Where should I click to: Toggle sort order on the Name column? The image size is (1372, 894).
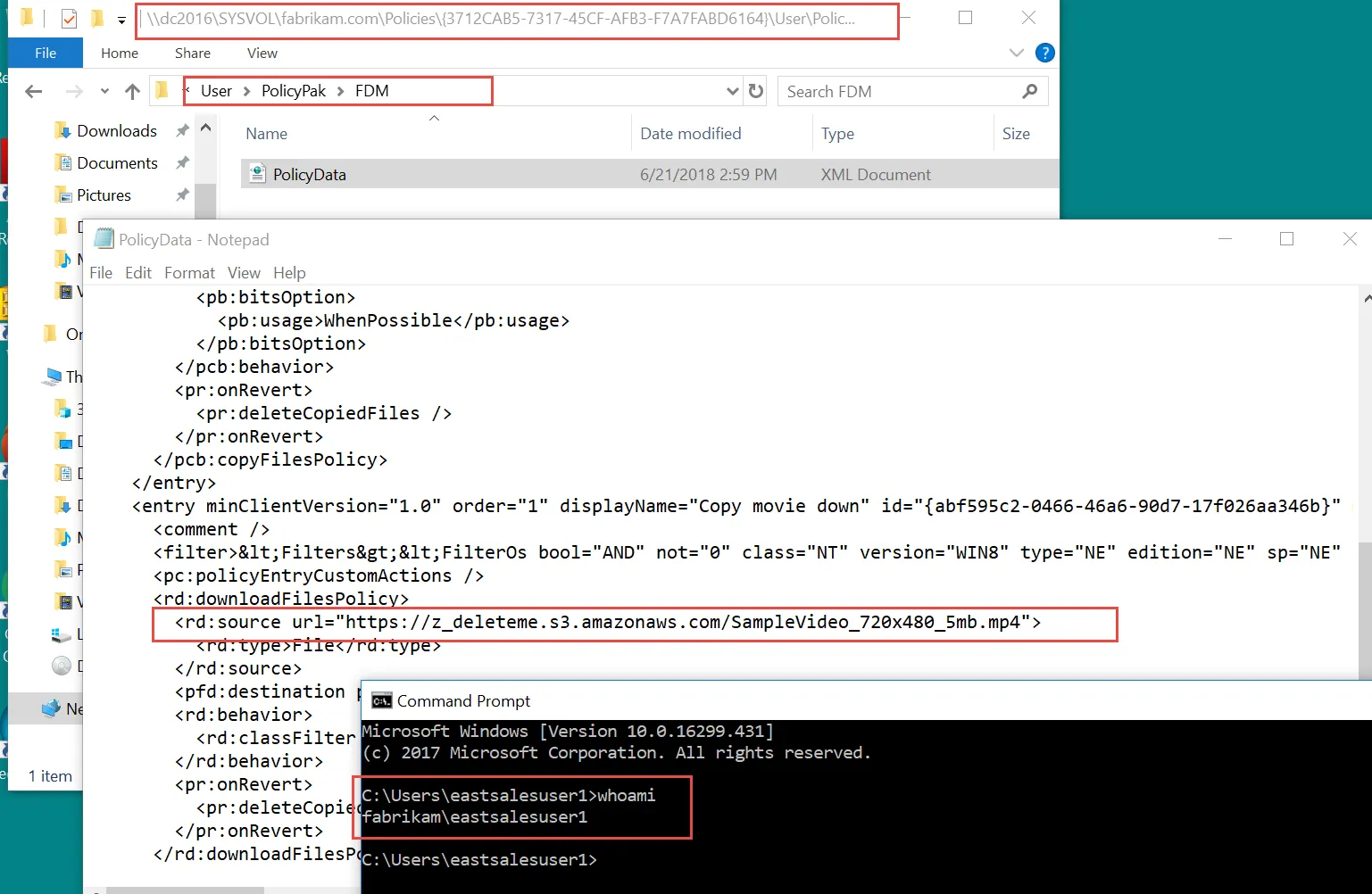click(266, 133)
